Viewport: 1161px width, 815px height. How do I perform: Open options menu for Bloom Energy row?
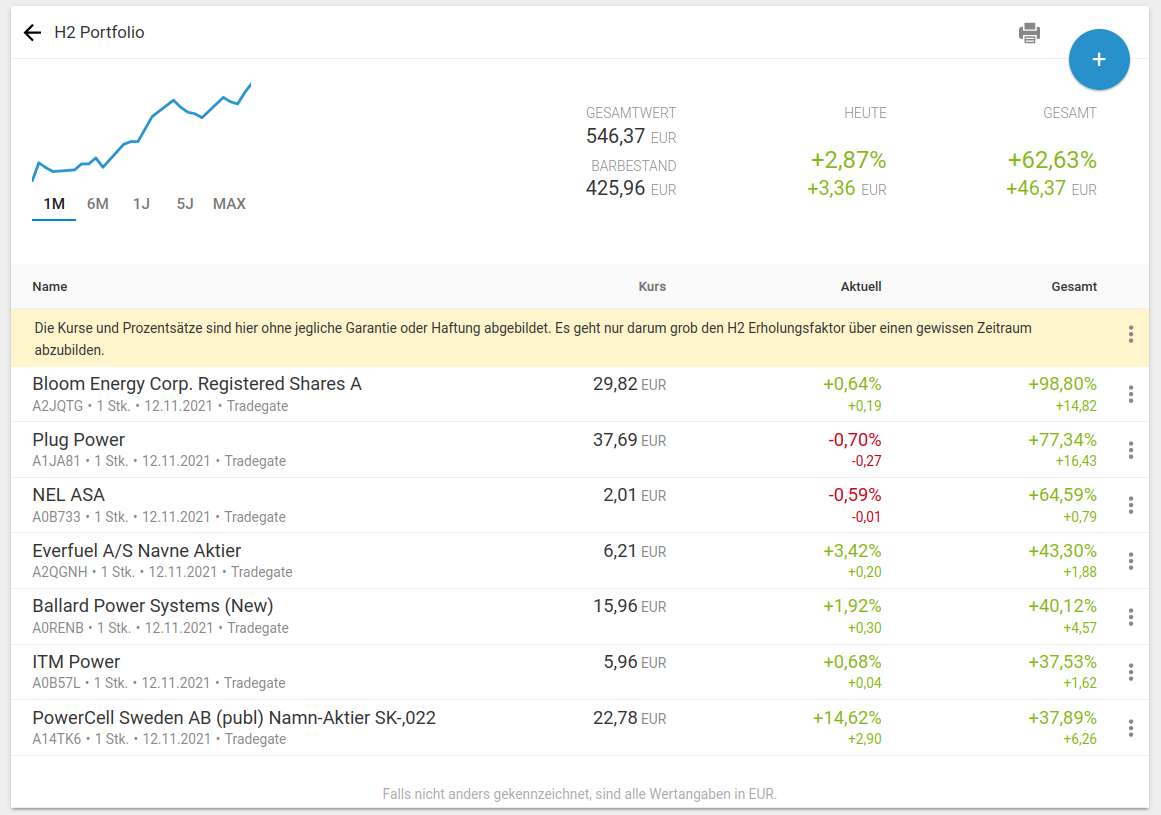[1131, 394]
